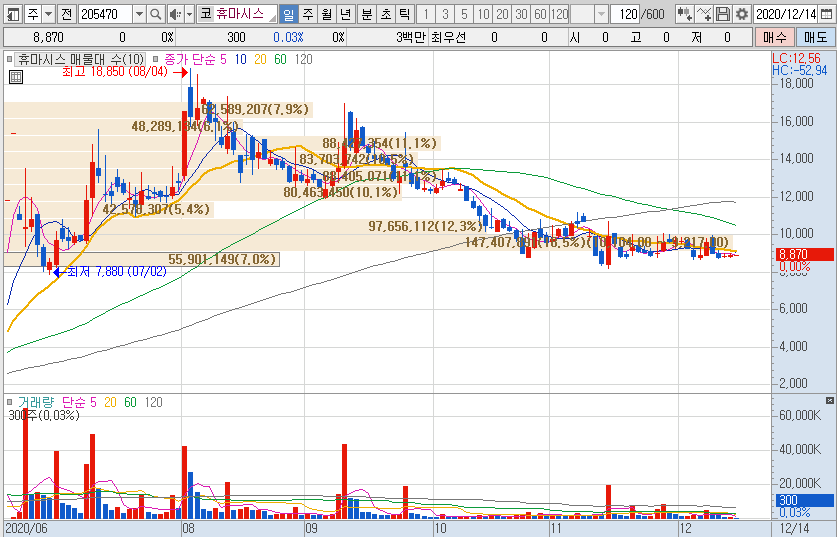Click the 매도 sell button
Image resolution: width=837 pixels, height=537 pixels.
pos(815,37)
